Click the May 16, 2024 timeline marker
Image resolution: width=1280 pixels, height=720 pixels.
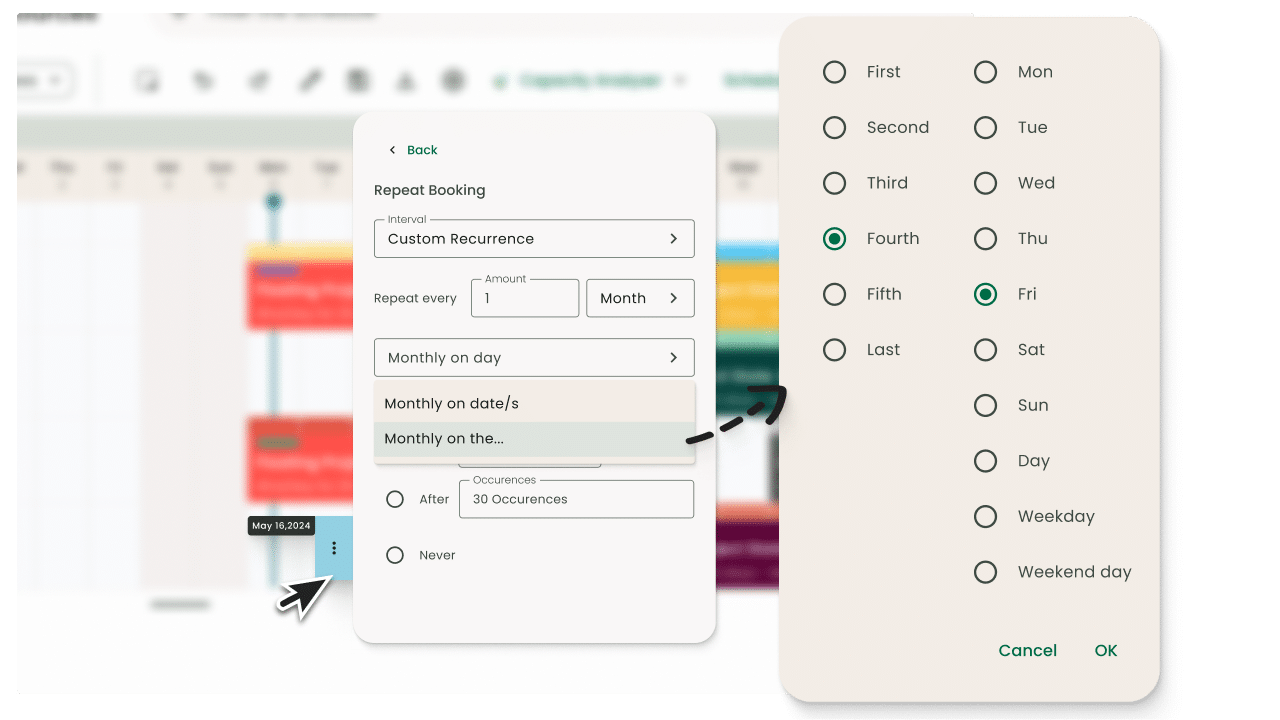[281, 526]
